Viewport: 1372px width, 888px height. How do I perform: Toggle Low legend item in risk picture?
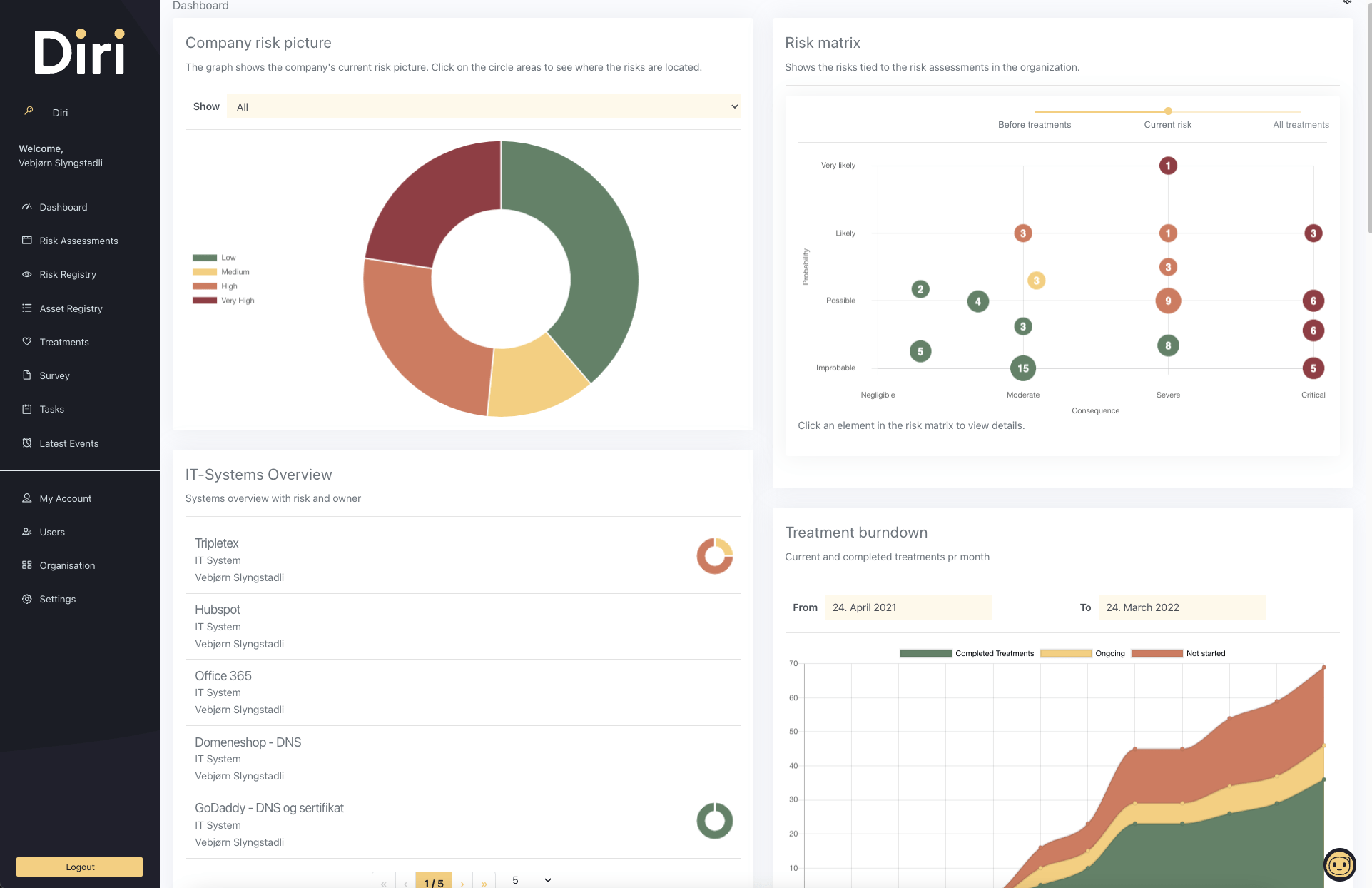[x=214, y=258]
